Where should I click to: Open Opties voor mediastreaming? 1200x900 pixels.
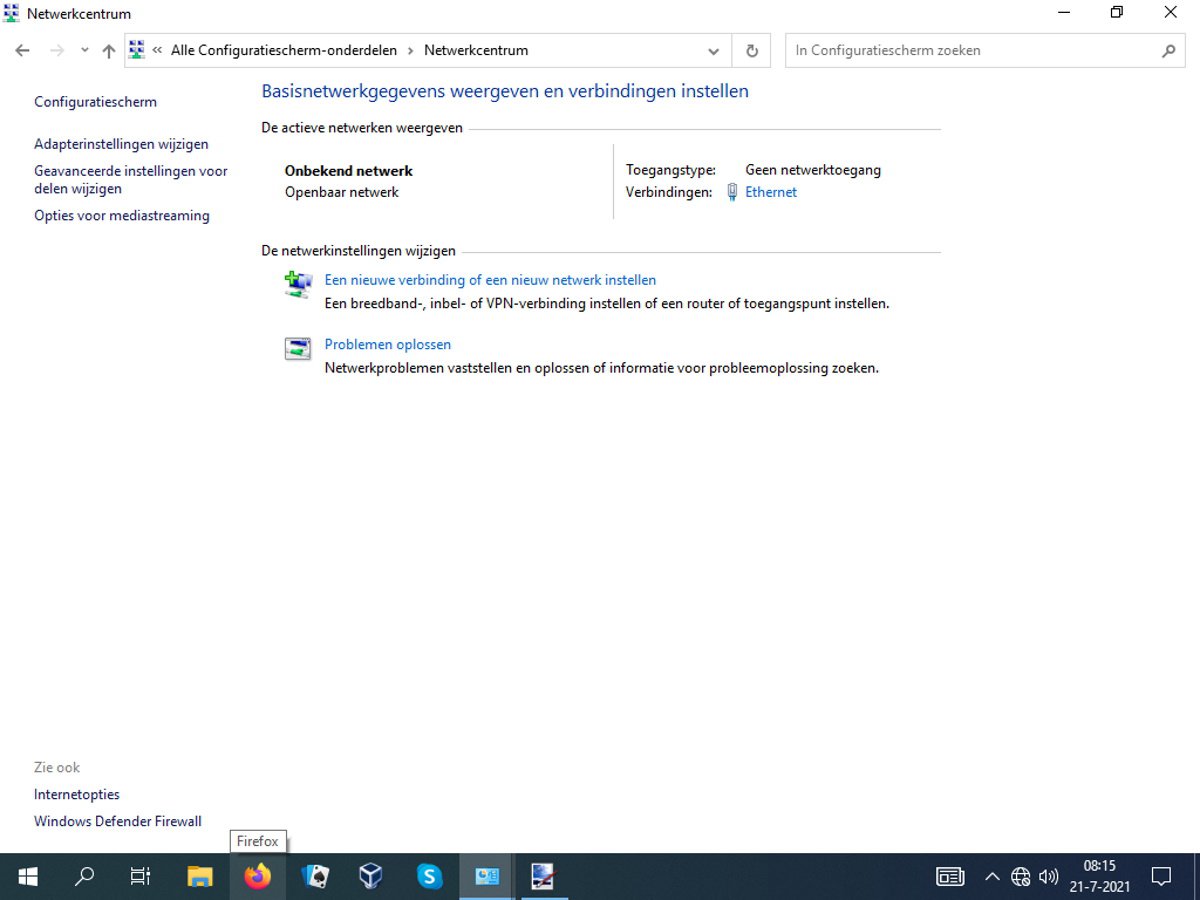(122, 215)
